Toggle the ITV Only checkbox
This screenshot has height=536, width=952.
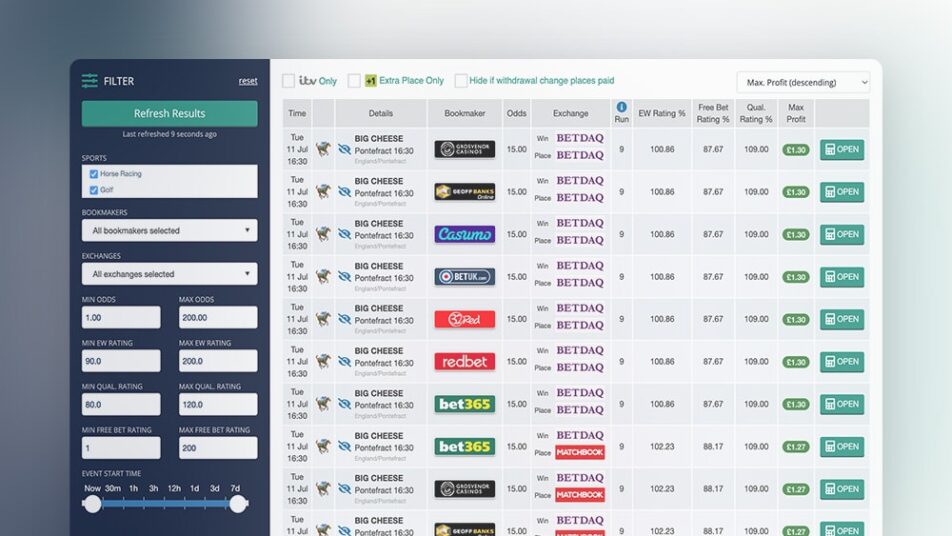point(288,81)
